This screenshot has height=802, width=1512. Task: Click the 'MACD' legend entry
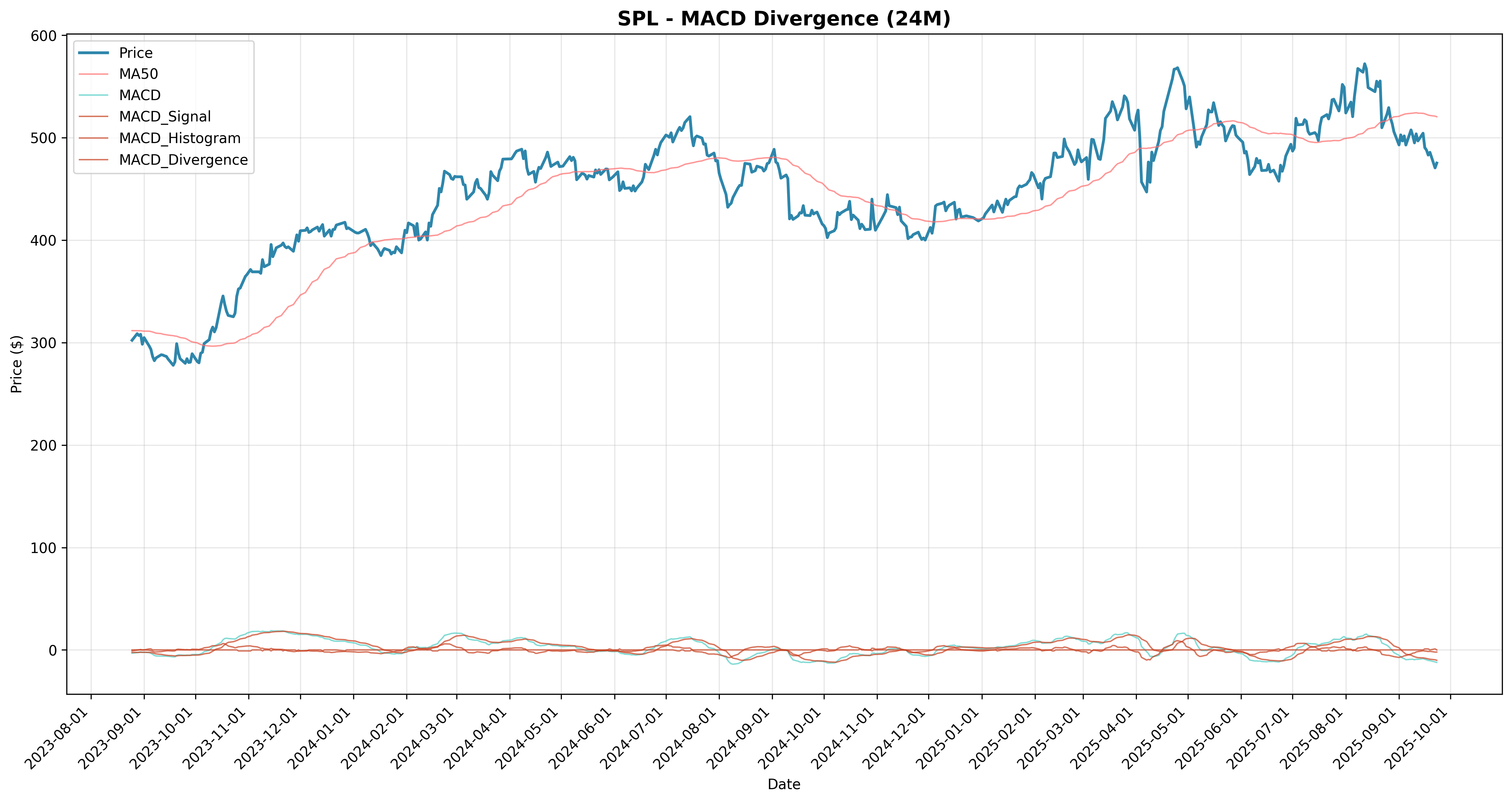(140, 95)
